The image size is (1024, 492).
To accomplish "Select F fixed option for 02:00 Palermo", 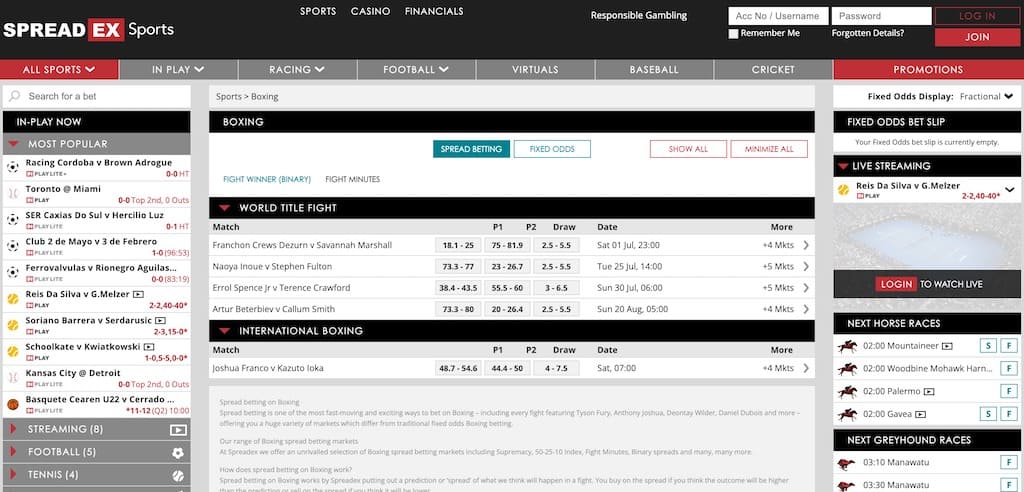I will coord(1009,391).
